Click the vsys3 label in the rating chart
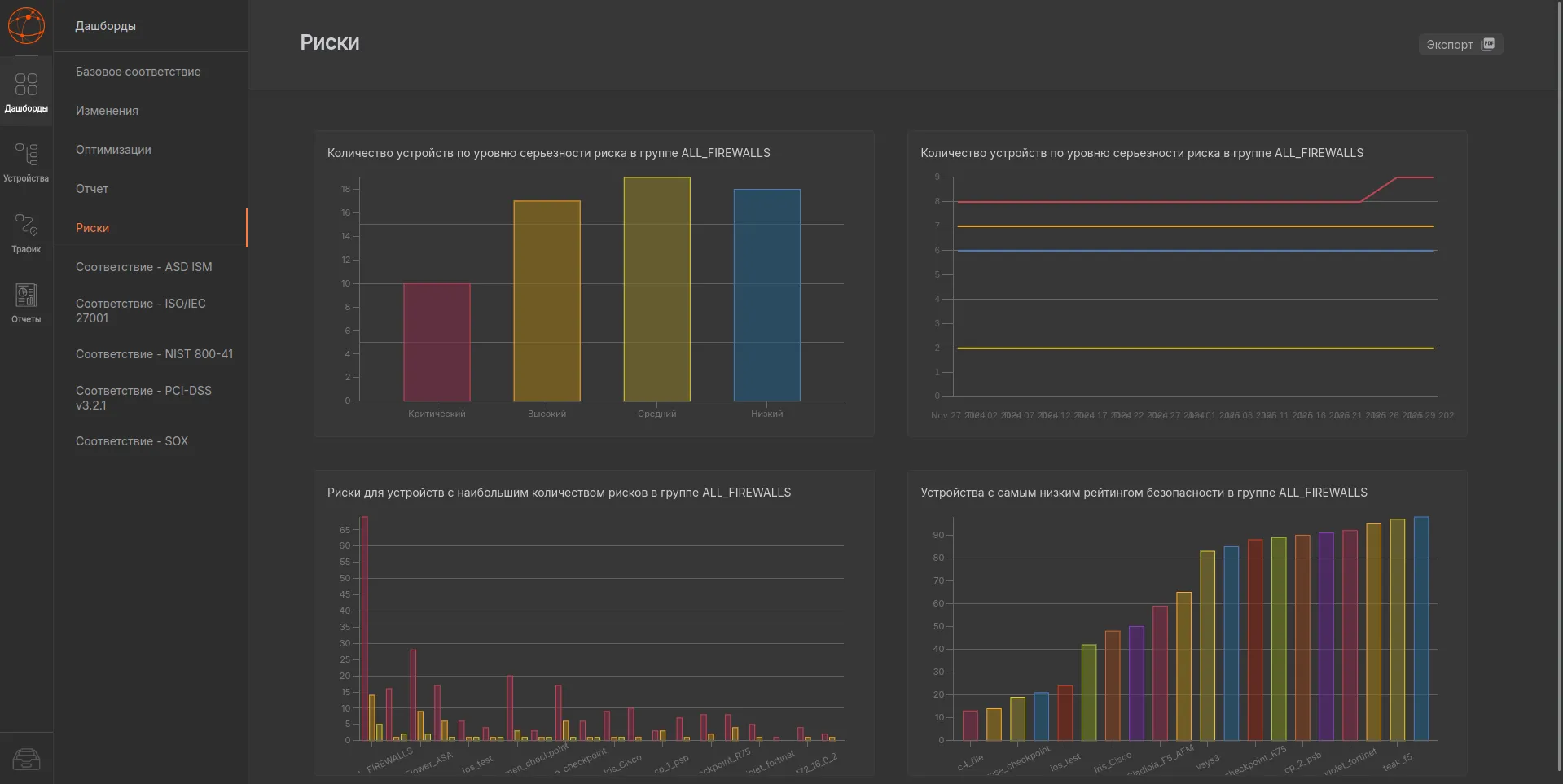This screenshot has width=1563, height=784. pyautogui.click(x=1208, y=762)
